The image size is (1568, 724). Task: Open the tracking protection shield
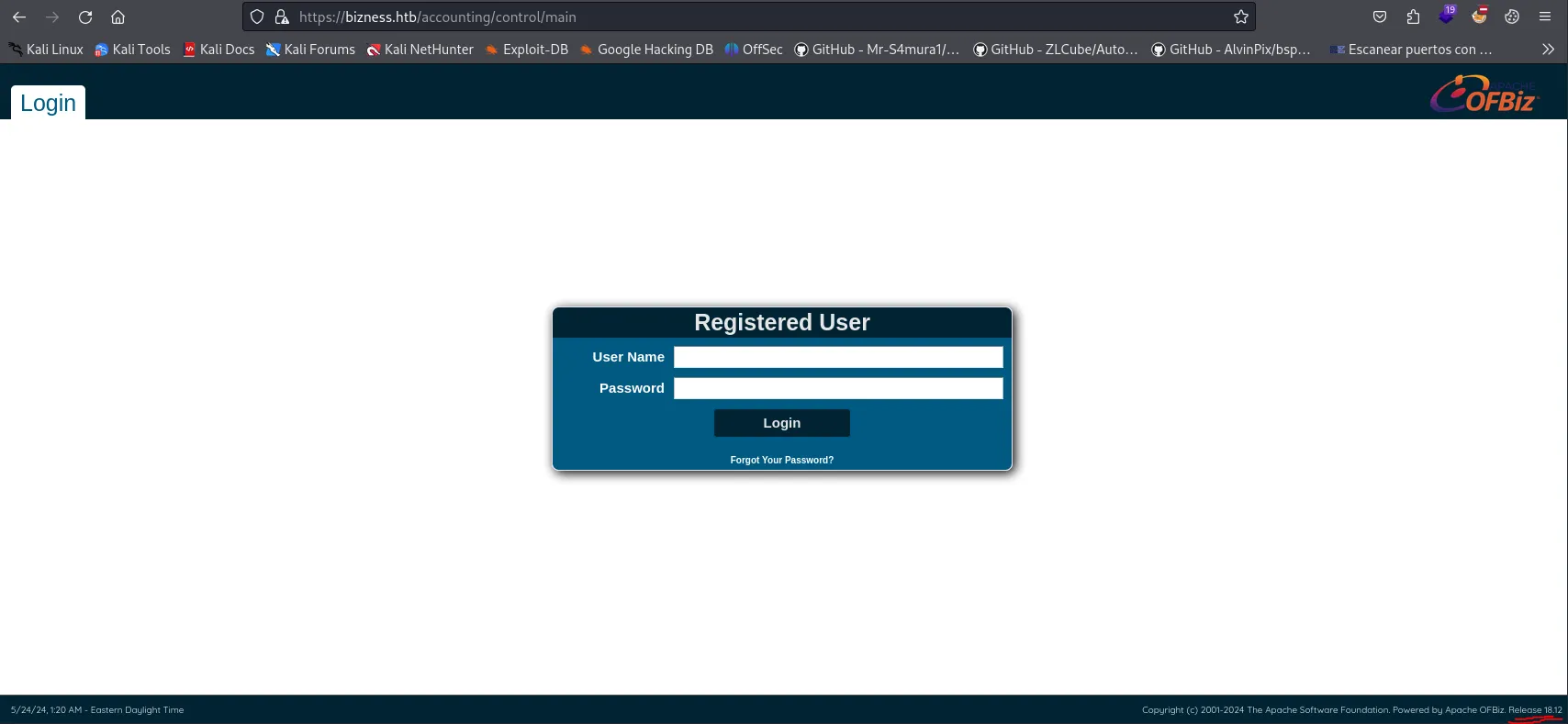(257, 17)
